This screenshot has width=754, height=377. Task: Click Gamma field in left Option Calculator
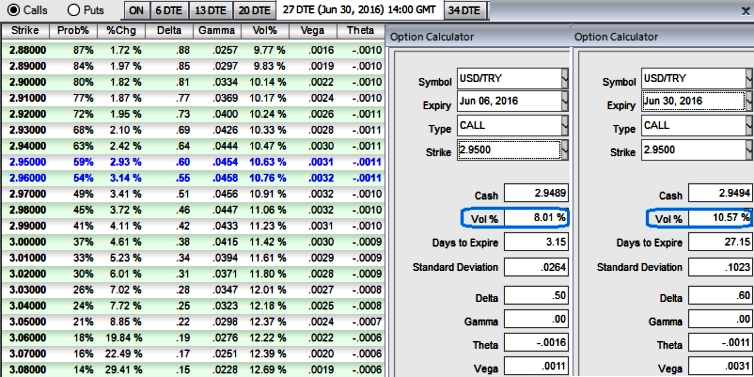536,318
